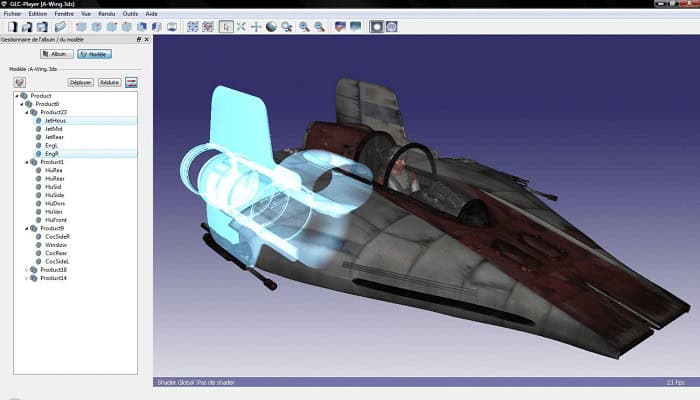Image resolution: width=700 pixels, height=400 pixels.
Task: Click the isometric view monitor icon
Action: pos(172,27)
